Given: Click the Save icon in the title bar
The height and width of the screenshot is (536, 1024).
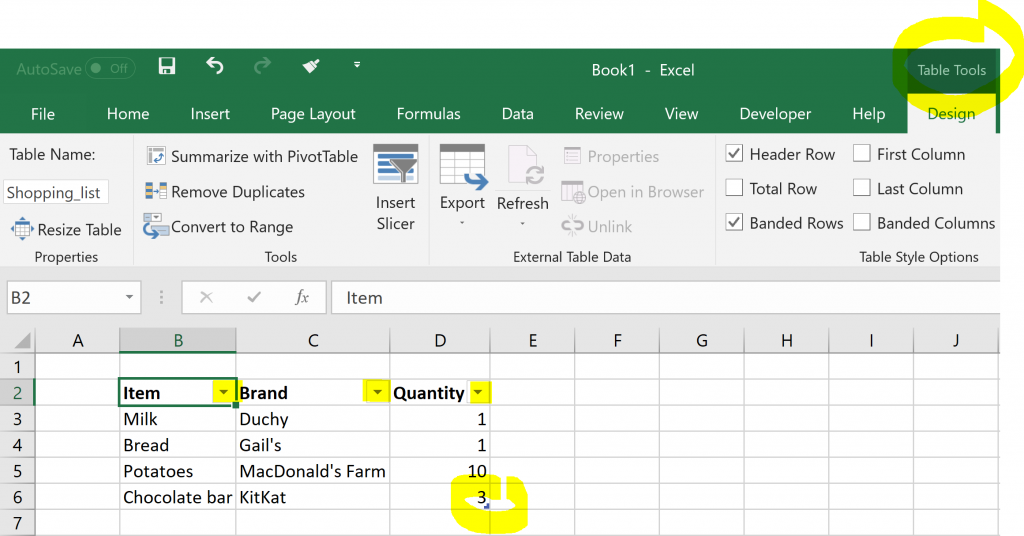Looking at the screenshot, I should pos(167,66).
